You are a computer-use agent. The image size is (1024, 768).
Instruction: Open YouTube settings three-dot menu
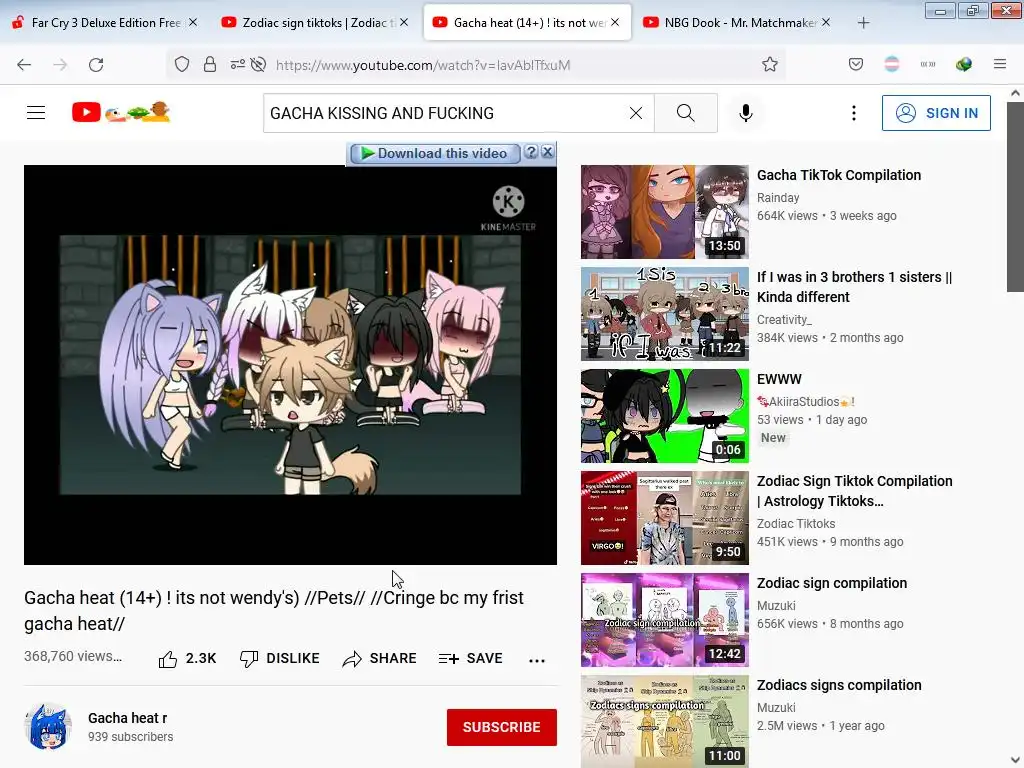pos(854,113)
